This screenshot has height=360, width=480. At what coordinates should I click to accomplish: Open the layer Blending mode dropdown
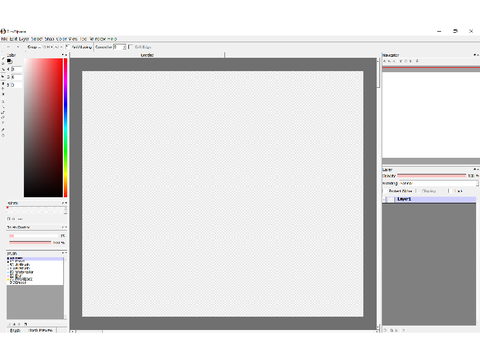point(439,183)
